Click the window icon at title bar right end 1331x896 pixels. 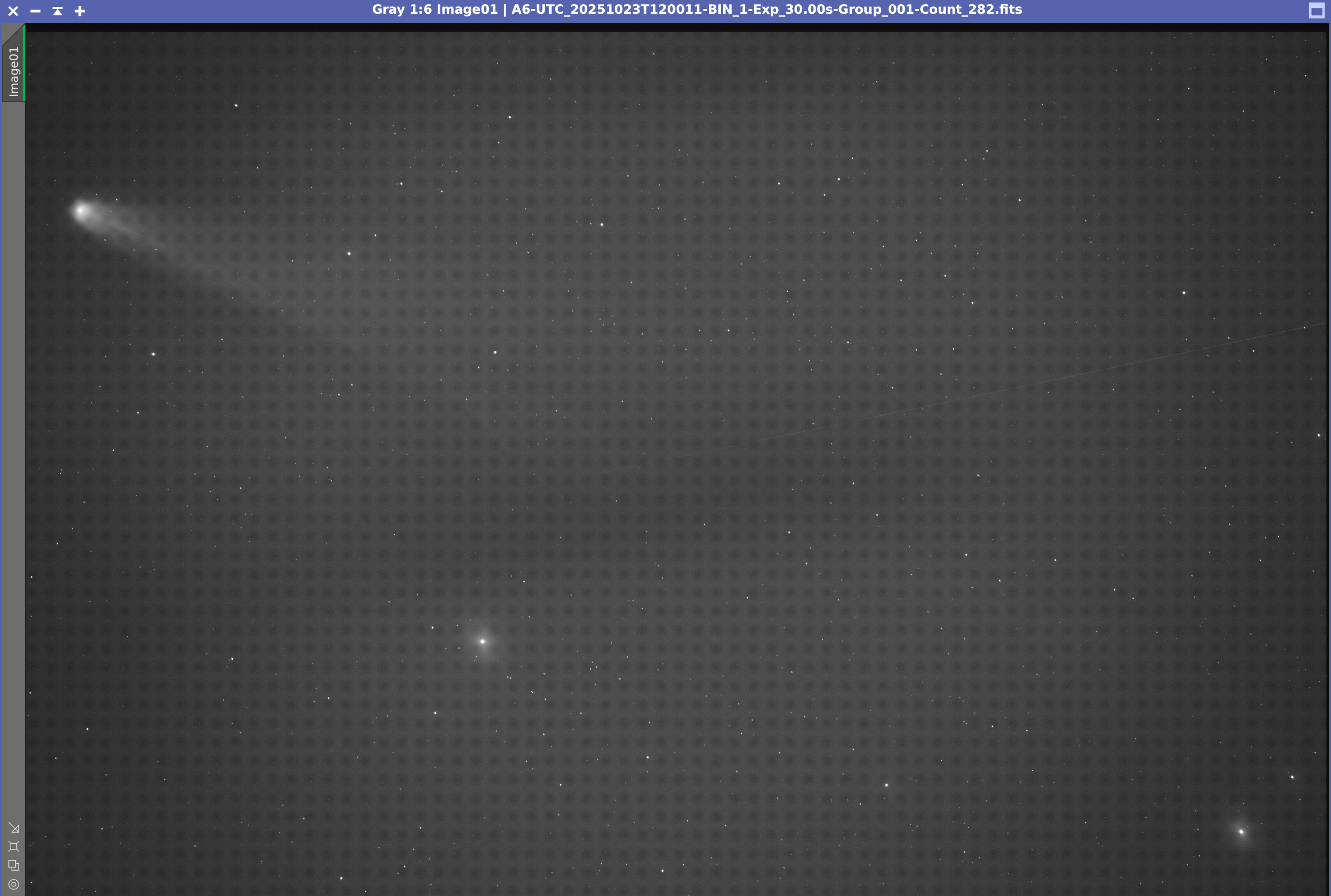click(x=1316, y=11)
